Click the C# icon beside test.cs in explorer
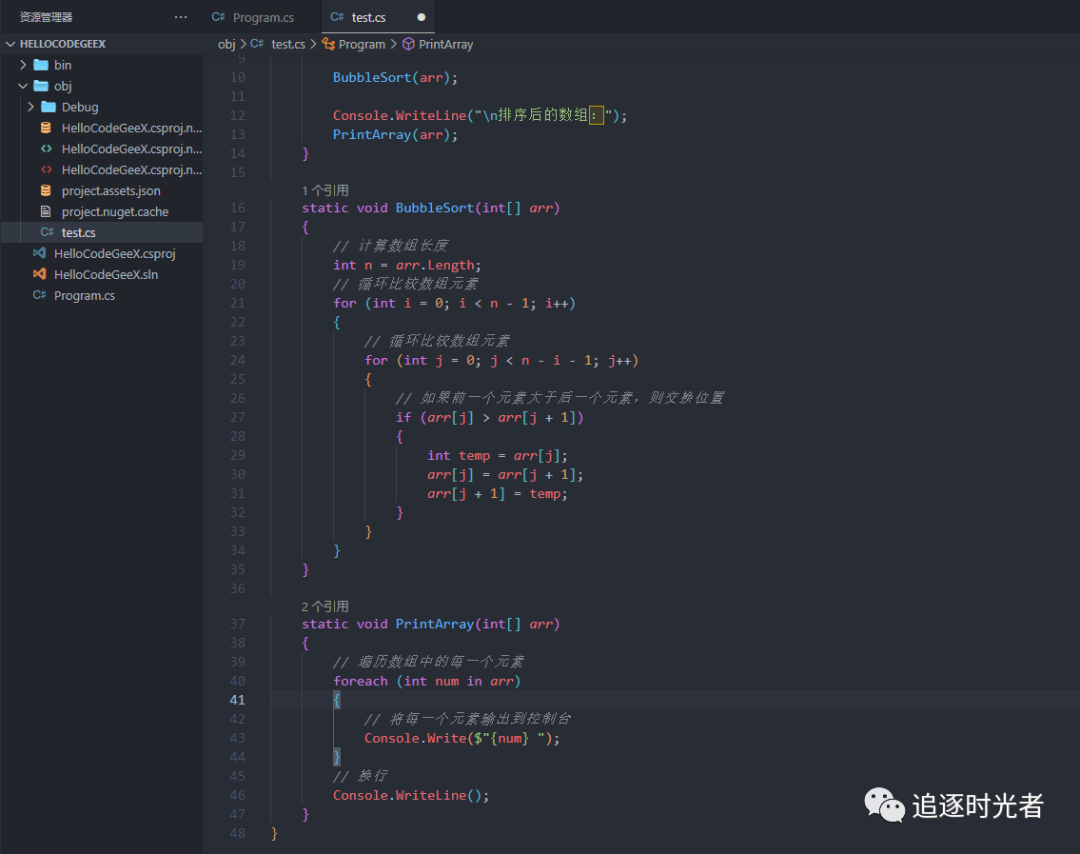Viewport: 1080px width, 854px height. pyautogui.click(x=46, y=232)
